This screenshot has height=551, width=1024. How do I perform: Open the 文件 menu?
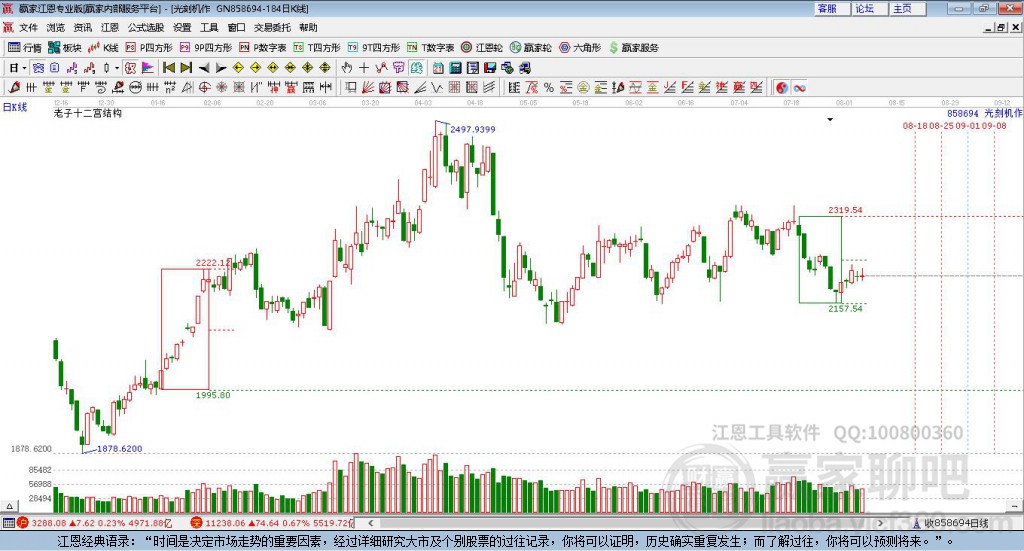tap(28, 27)
